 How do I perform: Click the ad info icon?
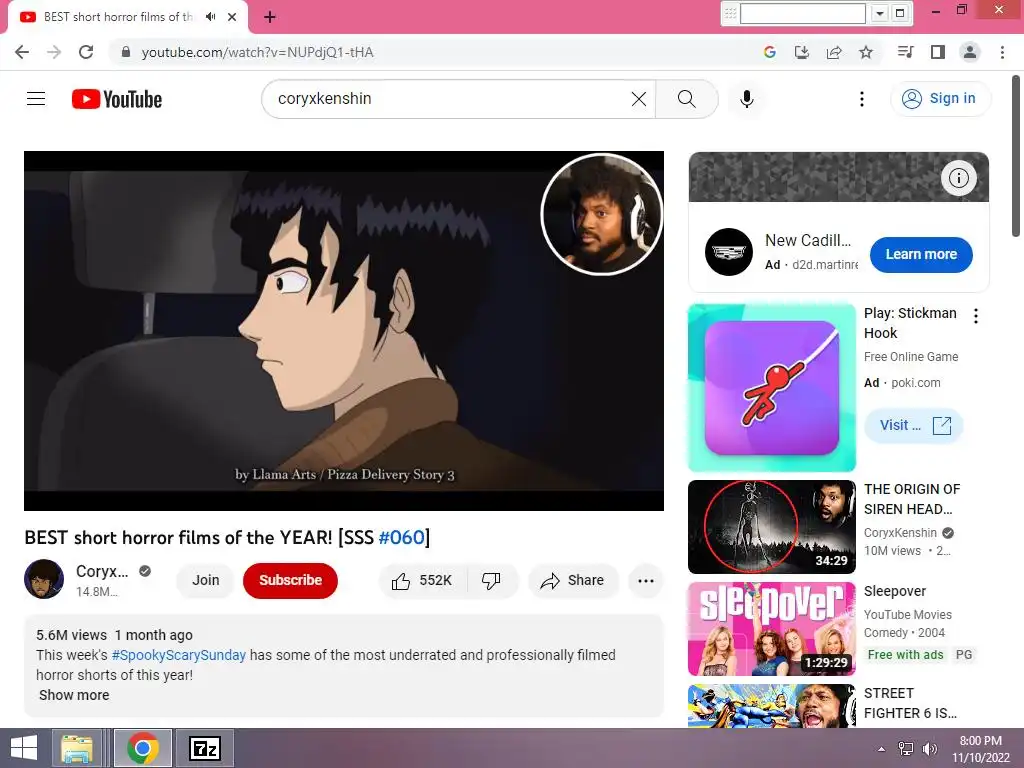tap(958, 178)
